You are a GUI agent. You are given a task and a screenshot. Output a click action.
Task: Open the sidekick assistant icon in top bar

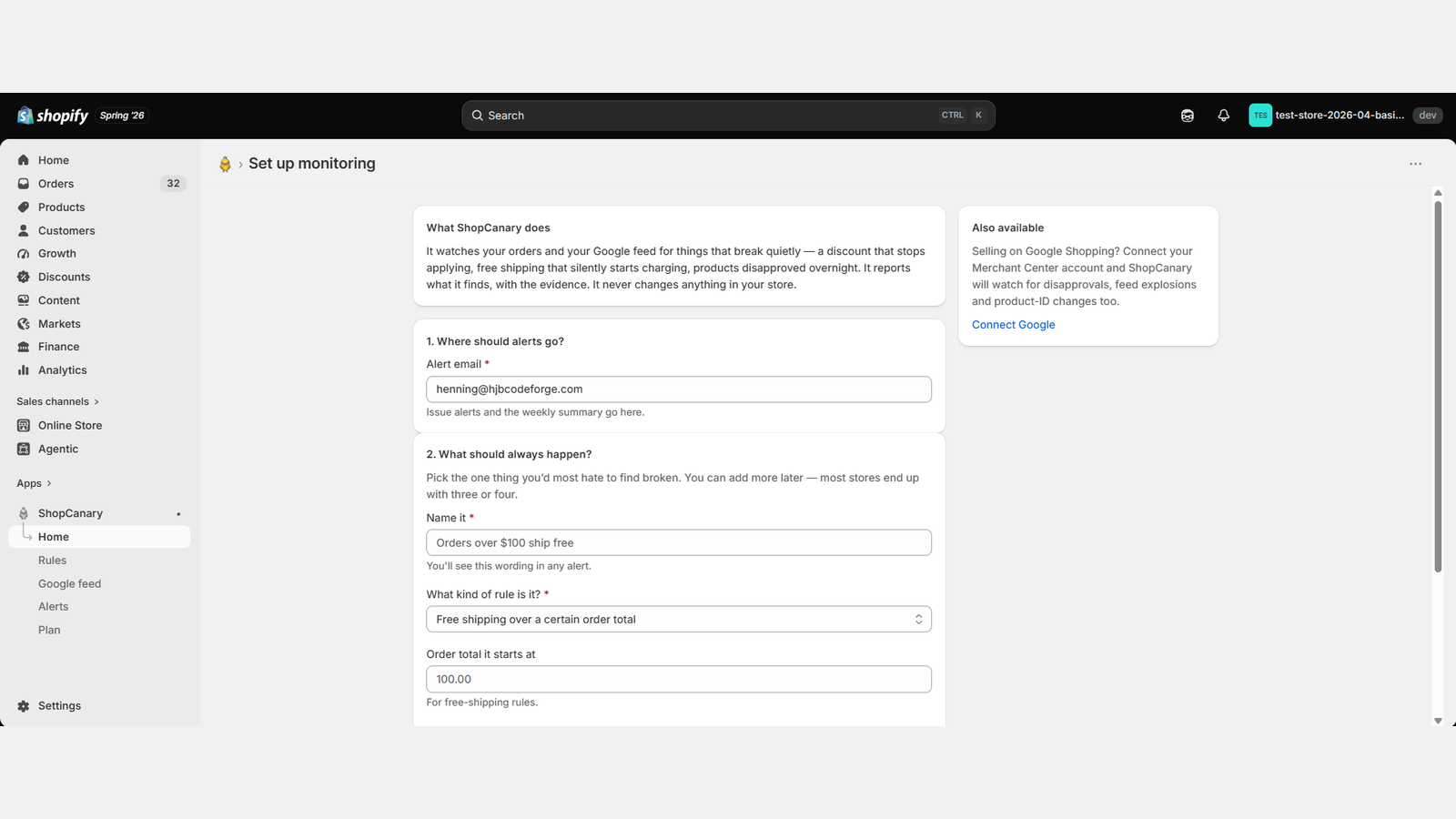(1188, 116)
